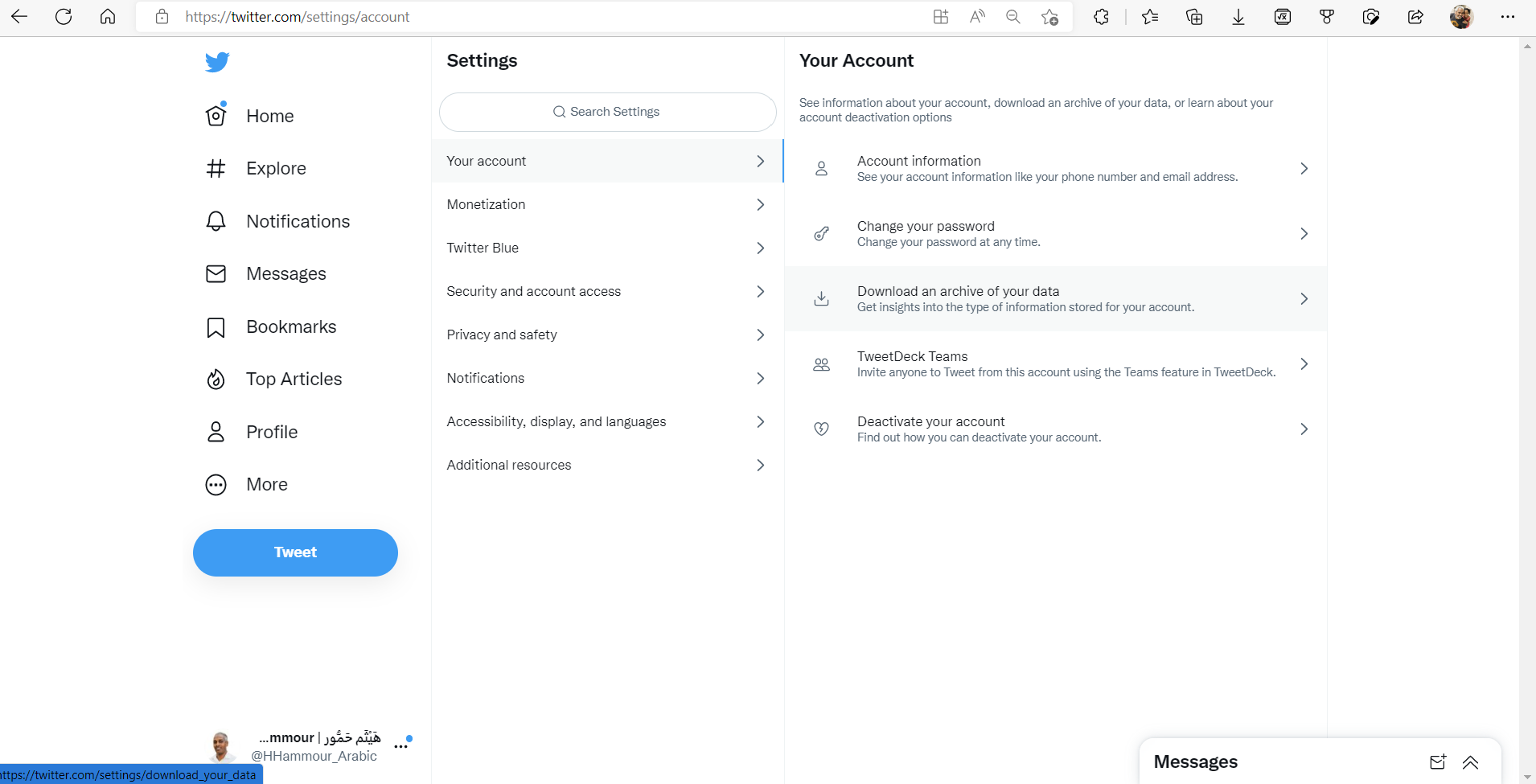Open More circle icon in sidebar
The width and height of the screenshot is (1536, 784).
pos(216,485)
